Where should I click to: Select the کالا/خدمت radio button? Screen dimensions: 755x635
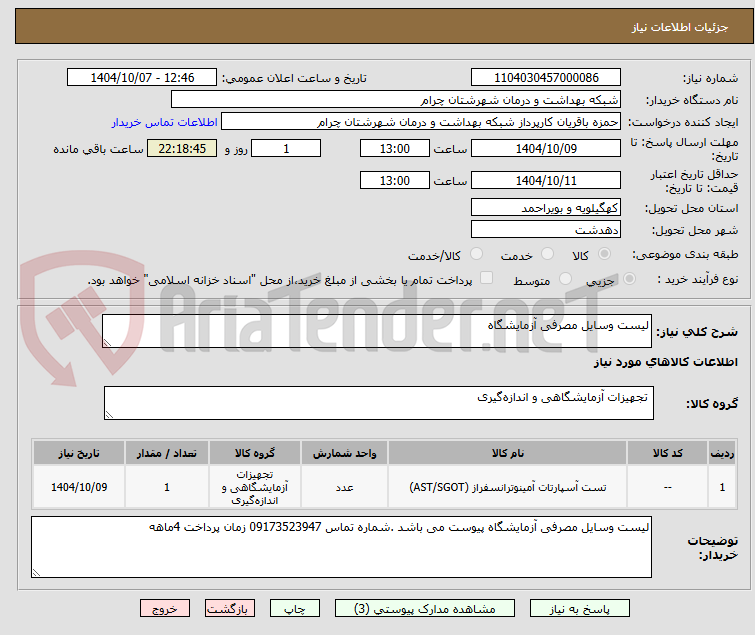click(x=476, y=254)
